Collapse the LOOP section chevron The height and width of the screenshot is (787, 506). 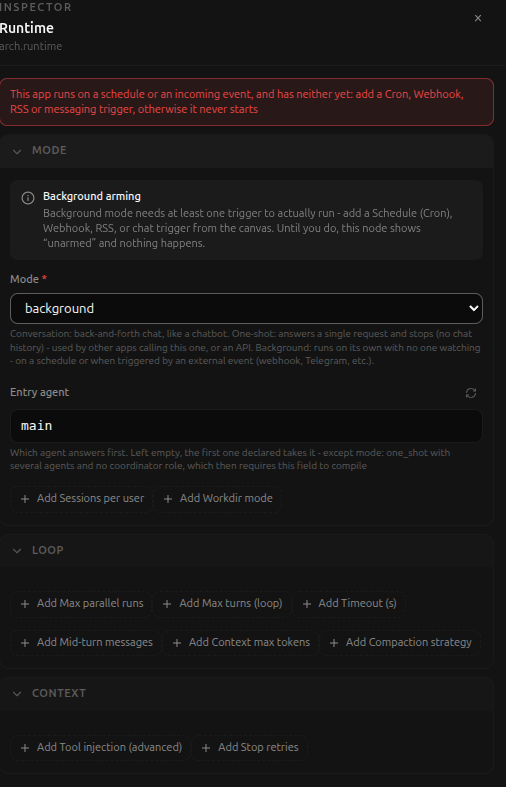click(x=17, y=551)
